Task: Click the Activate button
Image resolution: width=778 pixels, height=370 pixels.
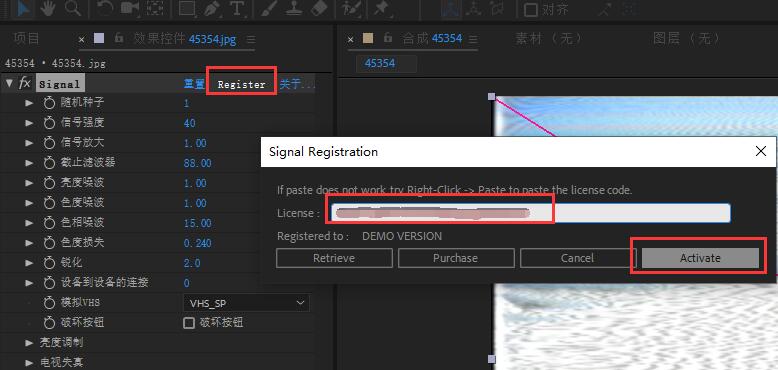Action: click(x=700, y=258)
